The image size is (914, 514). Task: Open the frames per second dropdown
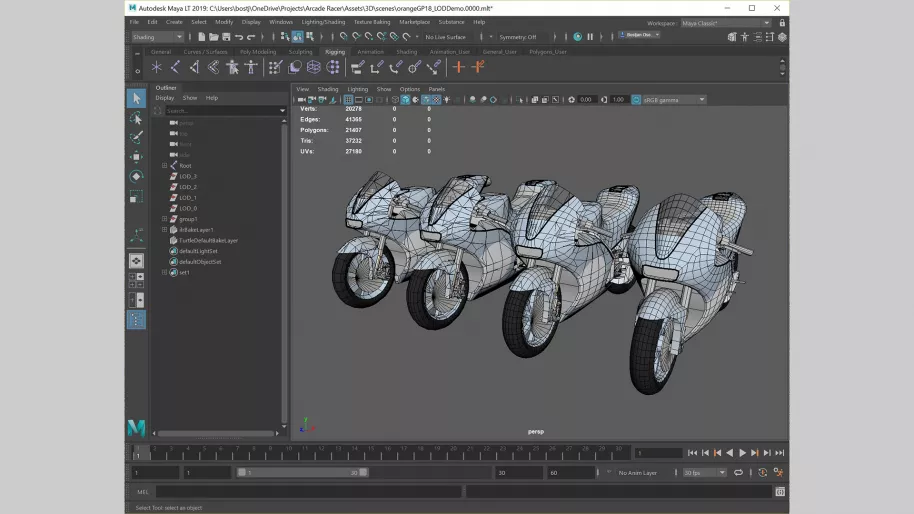(x=704, y=473)
